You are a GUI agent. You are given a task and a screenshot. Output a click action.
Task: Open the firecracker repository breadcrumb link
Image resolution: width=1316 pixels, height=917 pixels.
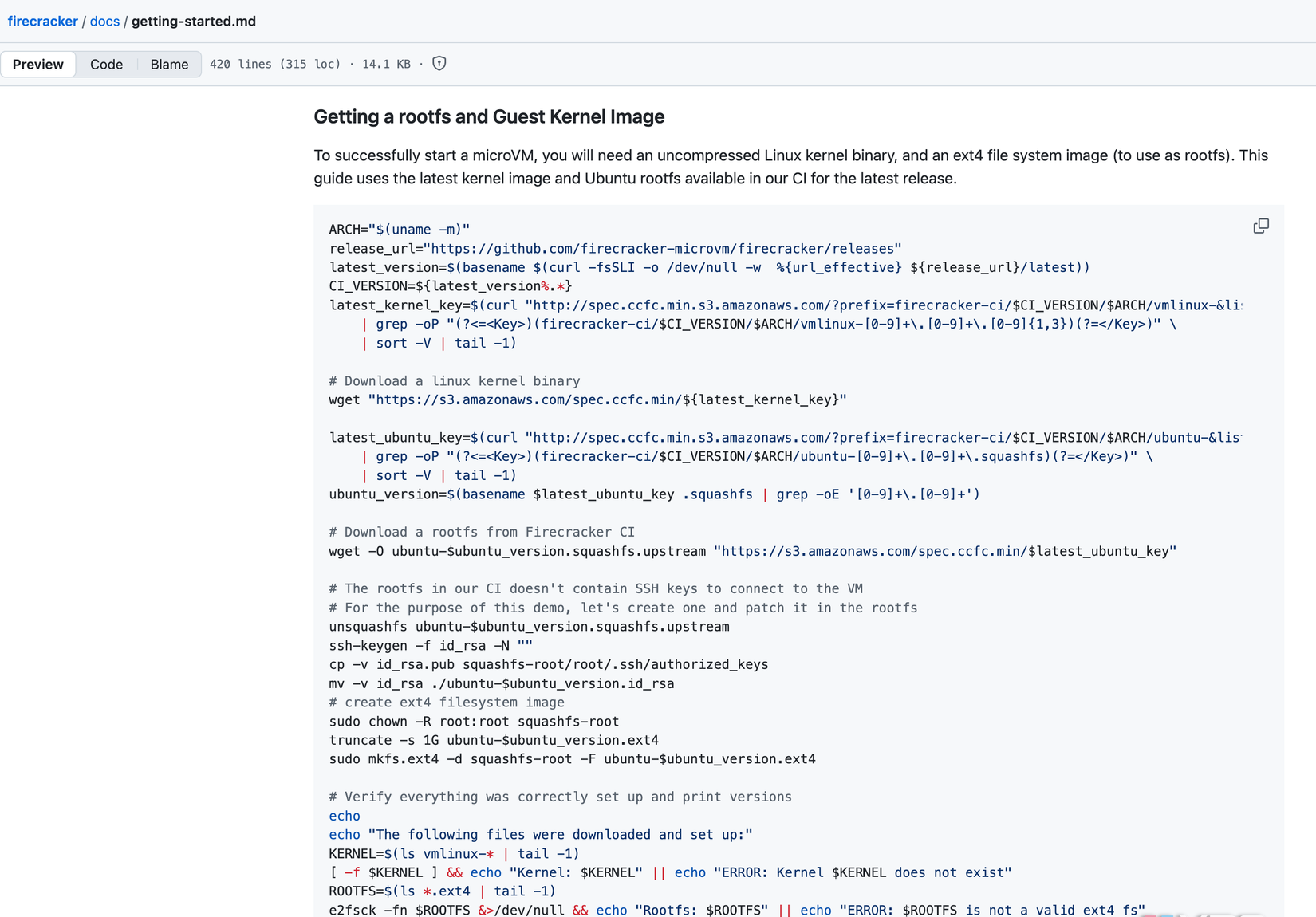[x=43, y=21]
